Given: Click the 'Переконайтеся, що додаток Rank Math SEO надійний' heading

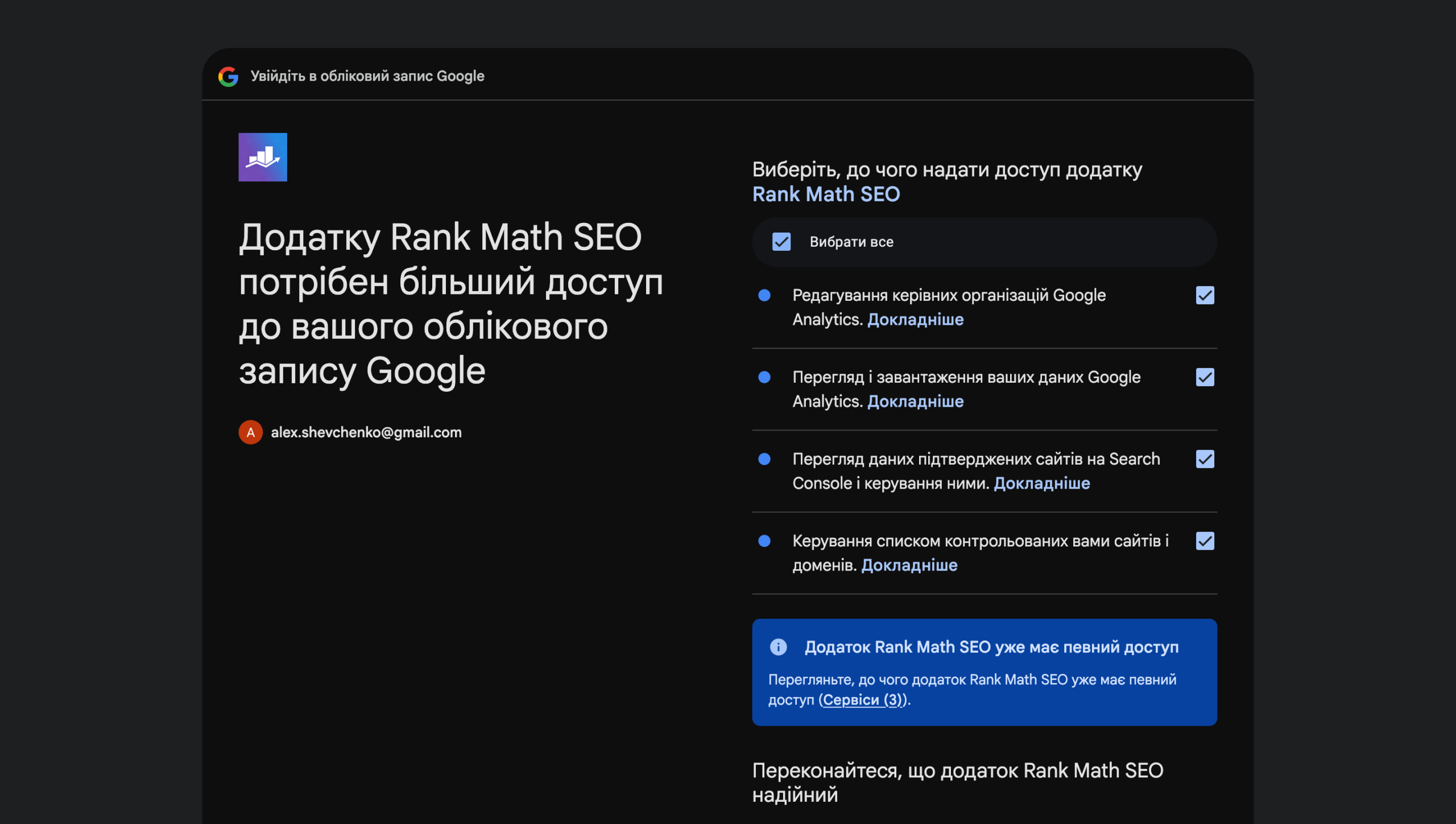Looking at the screenshot, I should coord(958,782).
